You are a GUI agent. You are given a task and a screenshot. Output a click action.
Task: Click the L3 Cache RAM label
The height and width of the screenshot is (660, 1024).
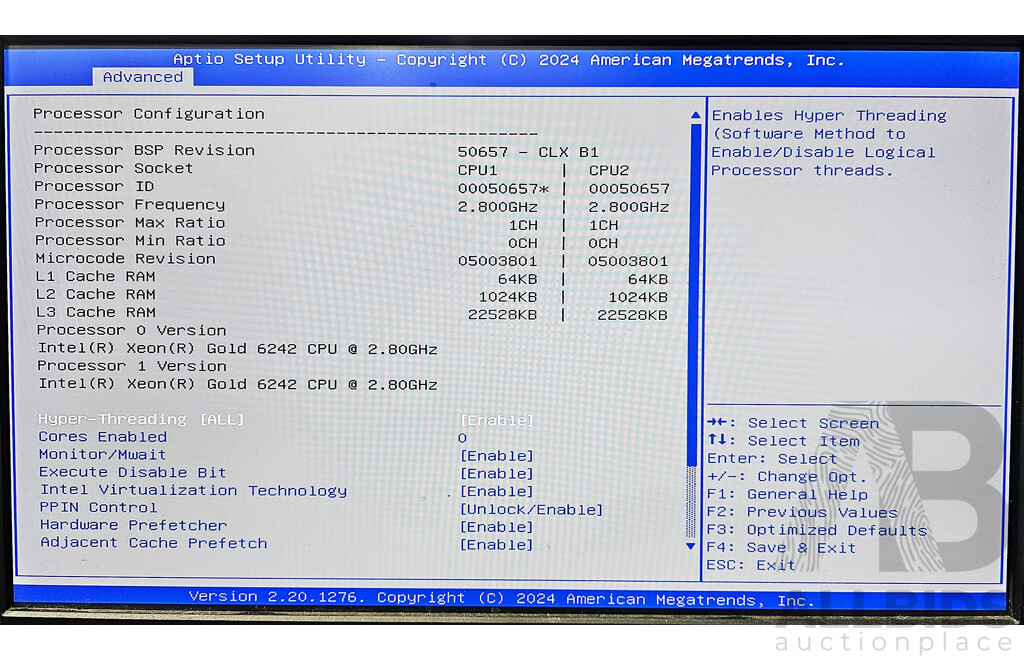(x=95, y=312)
